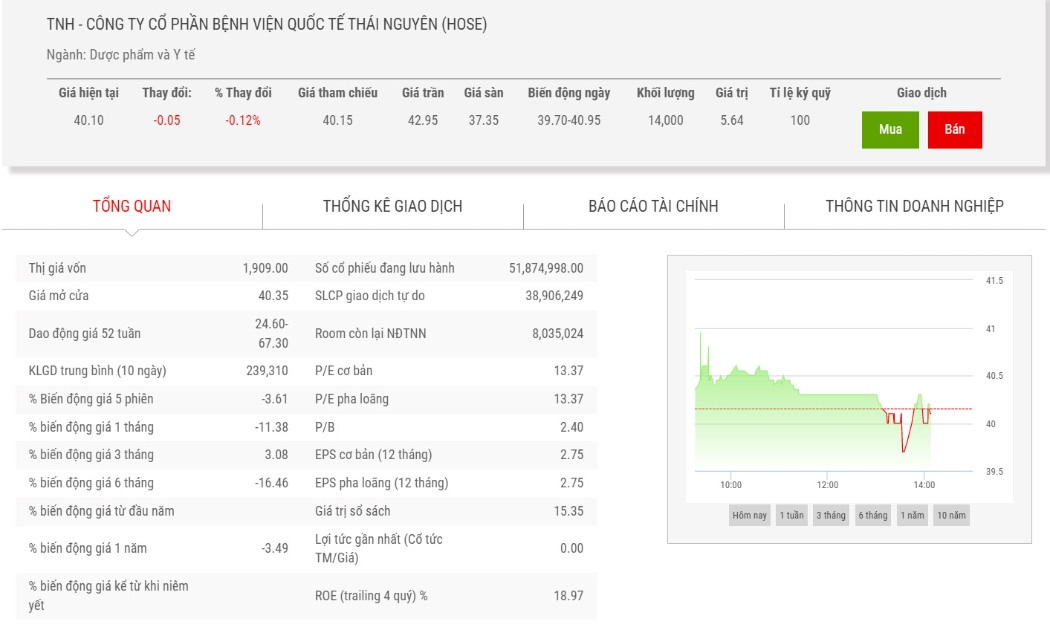
Task: Switch chart to 1 năm range
Action: pyautogui.click(x=913, y=515)
